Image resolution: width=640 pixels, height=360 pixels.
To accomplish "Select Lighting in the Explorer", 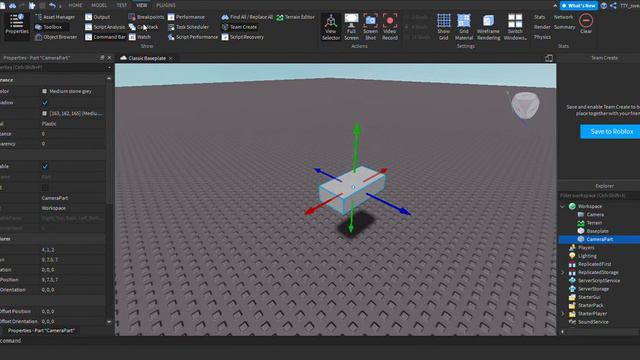I will (x=587, y=256).
